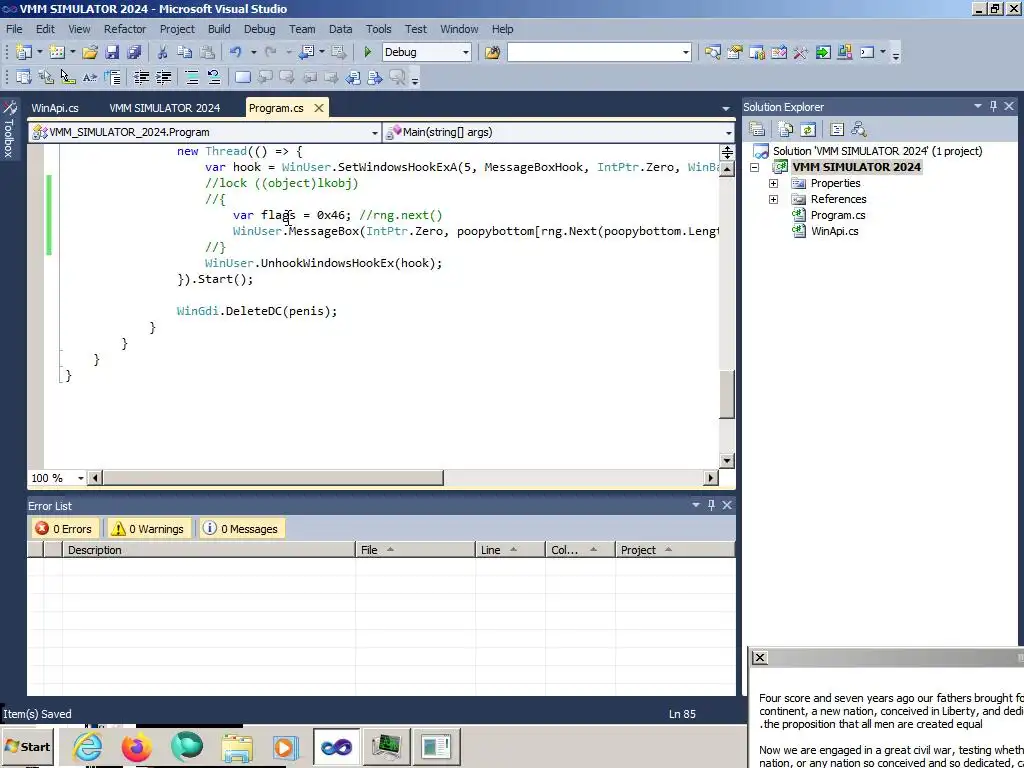Viewport: 1024px width, 768px height.
Task: Open the Toolbox side panel
Action: tap(9, 129)
